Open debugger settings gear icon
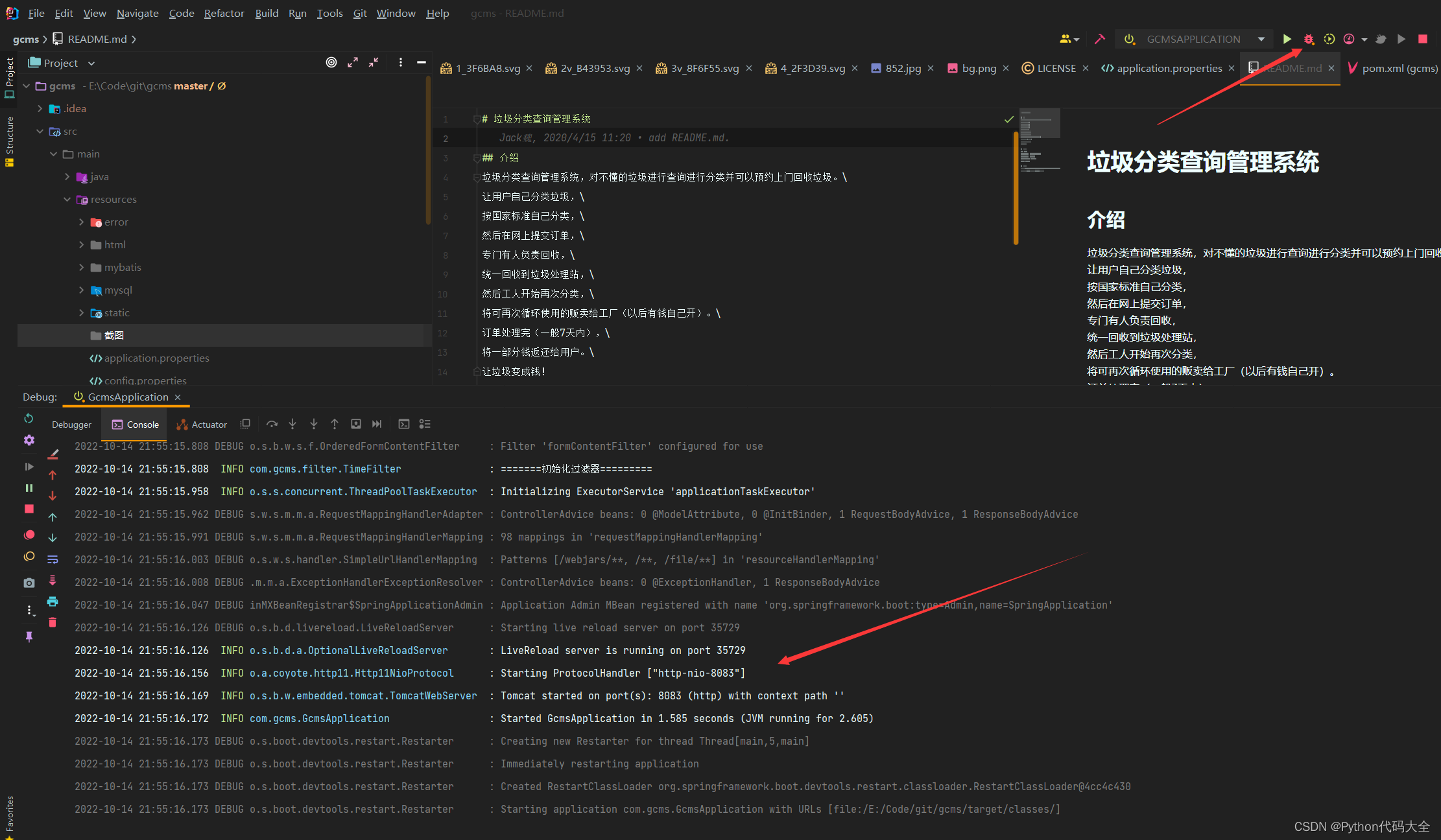 29,440
